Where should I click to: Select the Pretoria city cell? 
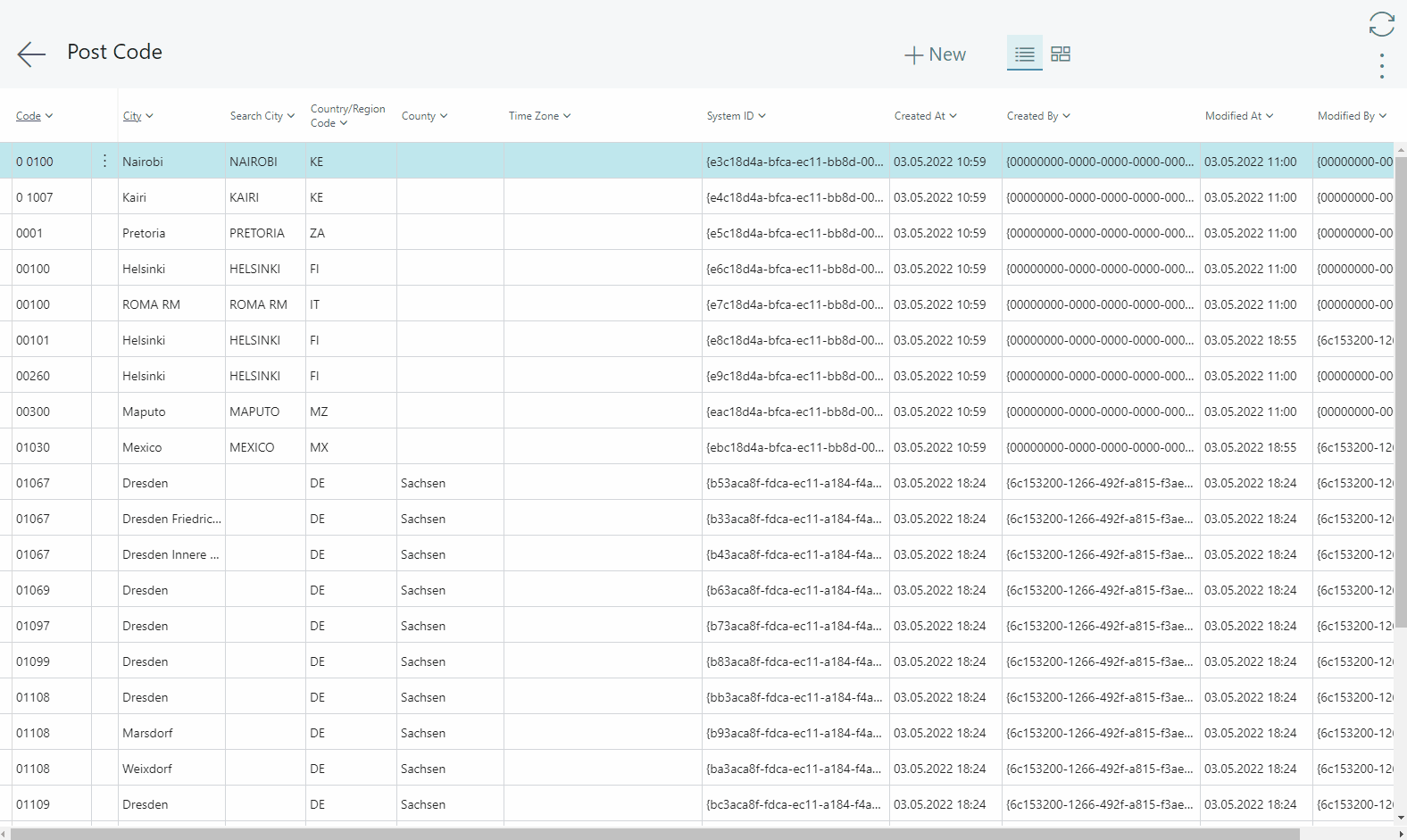[x=144, y=233]
